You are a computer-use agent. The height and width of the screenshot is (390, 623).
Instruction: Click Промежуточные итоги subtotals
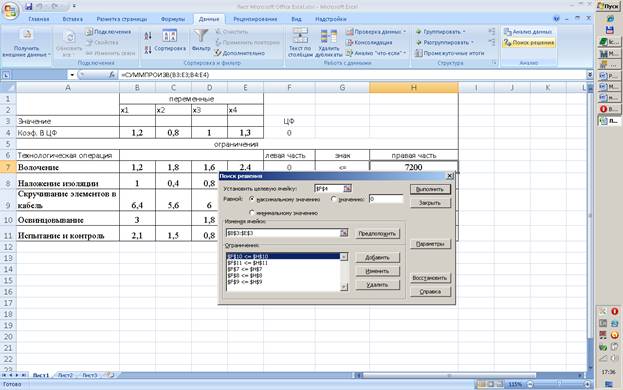(x=449, y=53)
